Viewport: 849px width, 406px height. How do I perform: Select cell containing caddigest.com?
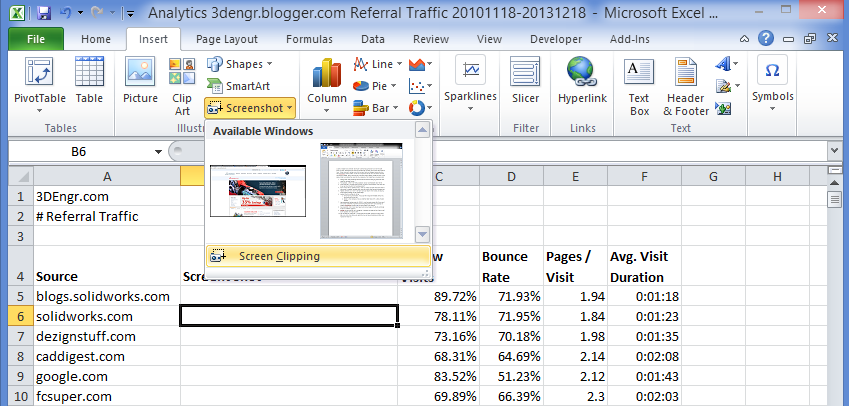pos(107,356)
